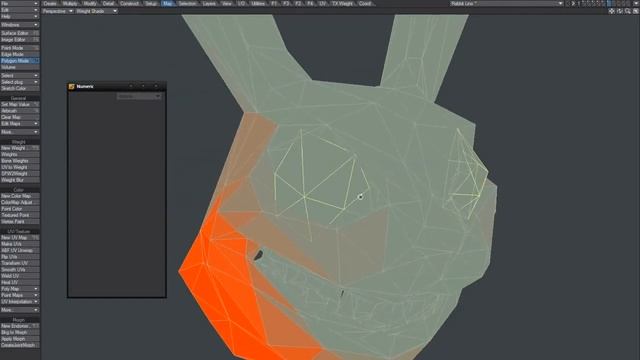Click the Bone Weights button
The height and width of the screenshot is (360, 640).
point(20,161)
